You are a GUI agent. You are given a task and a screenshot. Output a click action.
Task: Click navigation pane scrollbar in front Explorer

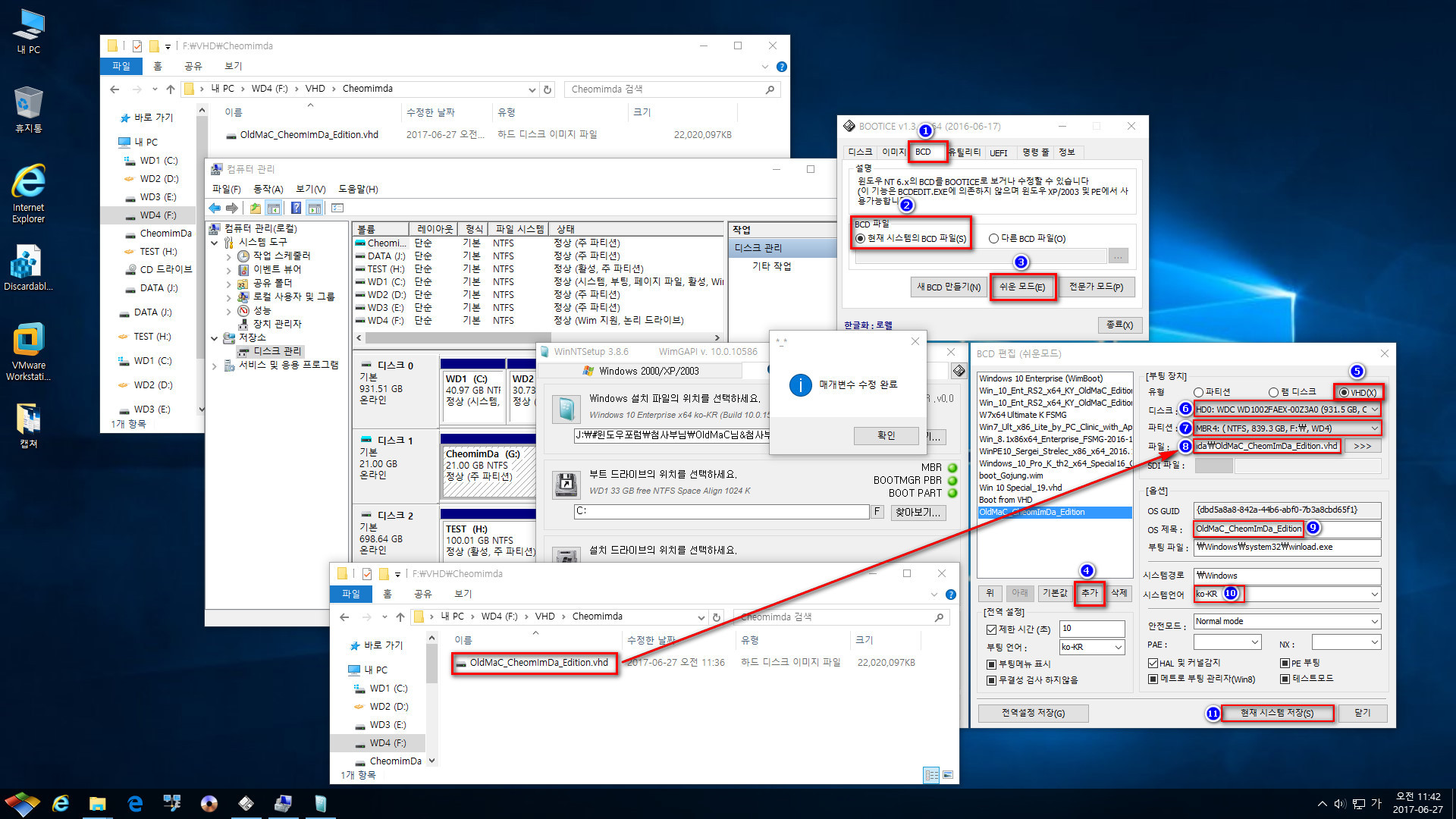[x=431, y=665]
